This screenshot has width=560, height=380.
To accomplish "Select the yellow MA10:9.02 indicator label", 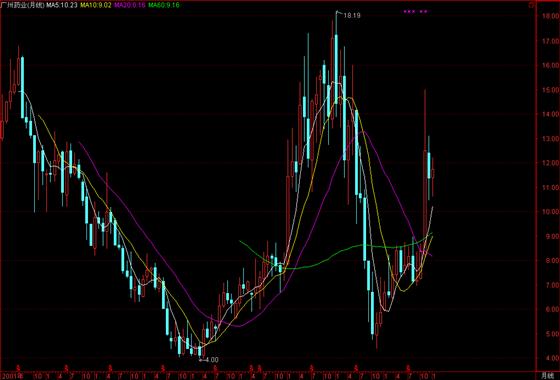I will coord(96,5).
